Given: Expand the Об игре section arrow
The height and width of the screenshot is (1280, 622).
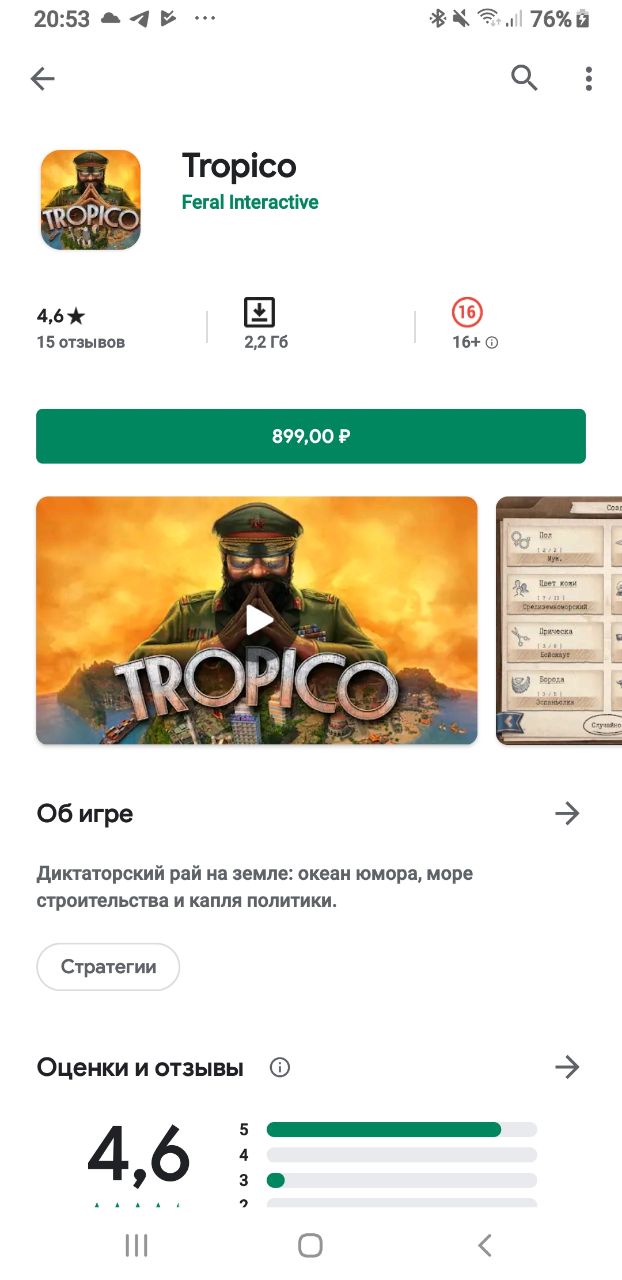Looking at the screenshot, I should tap(567, 814).
